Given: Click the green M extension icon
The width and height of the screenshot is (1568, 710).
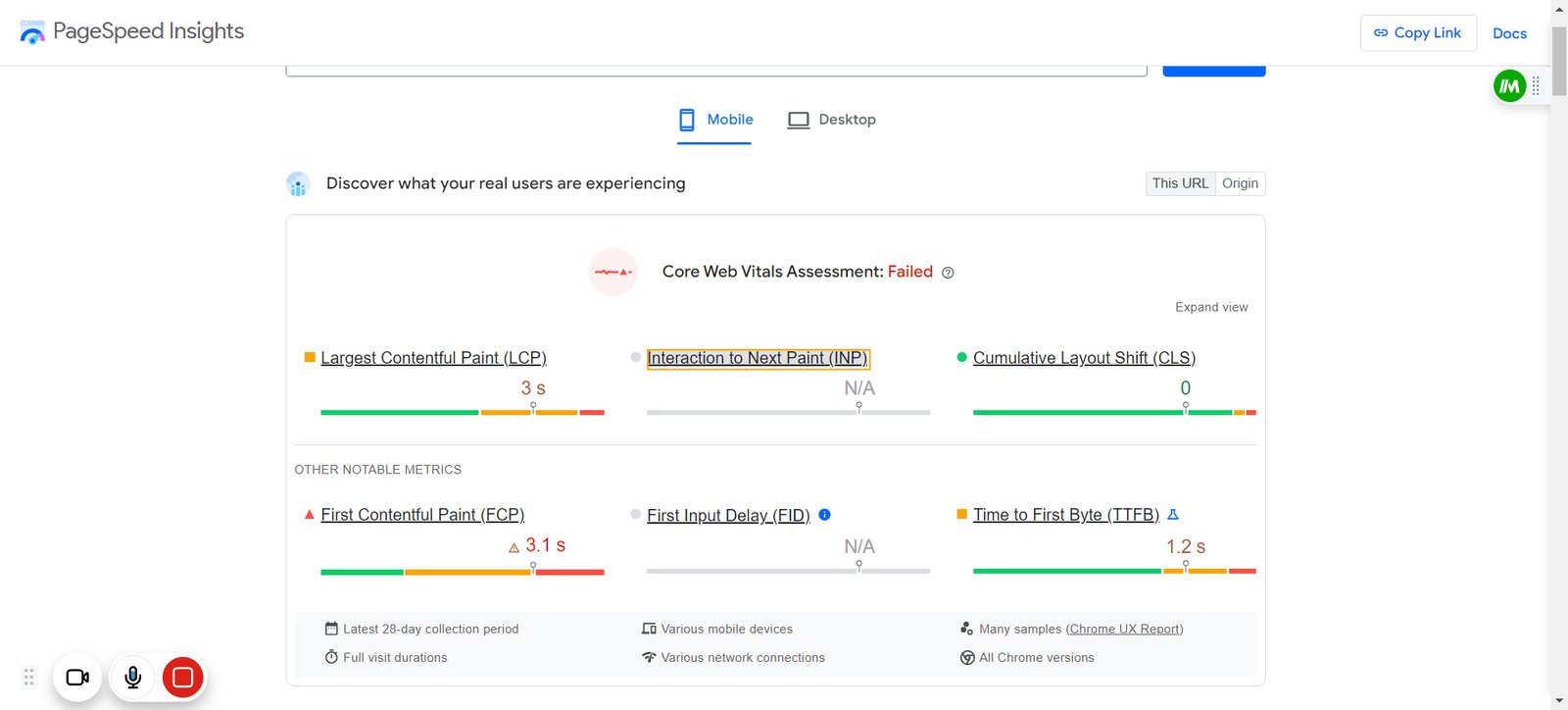Looking at the screenshot, I should (x=1509, y=86).
